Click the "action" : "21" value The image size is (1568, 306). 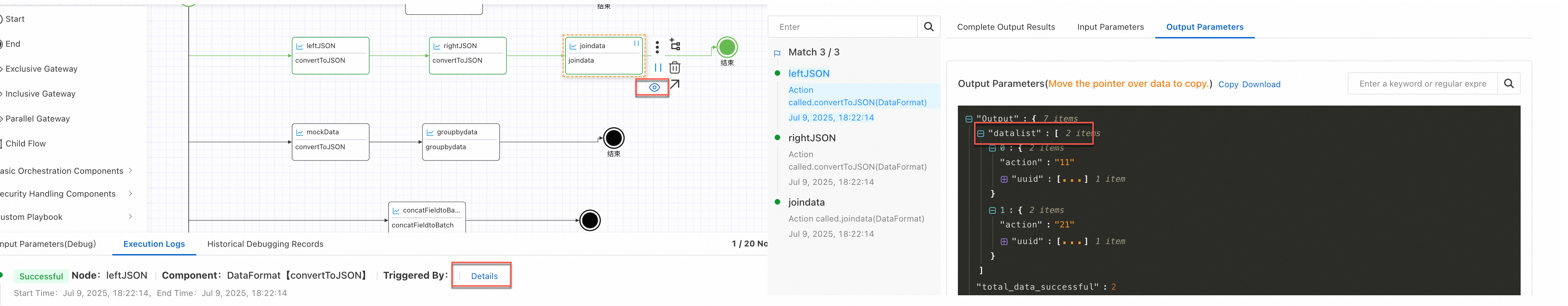click(1065, 225)
